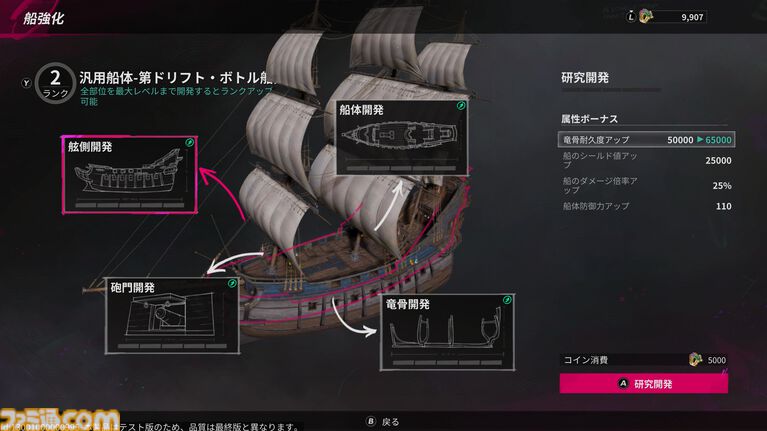Select the 竜骨耐久度アップ bonus row
Viewport: 767px width, 431px height.
646,139
